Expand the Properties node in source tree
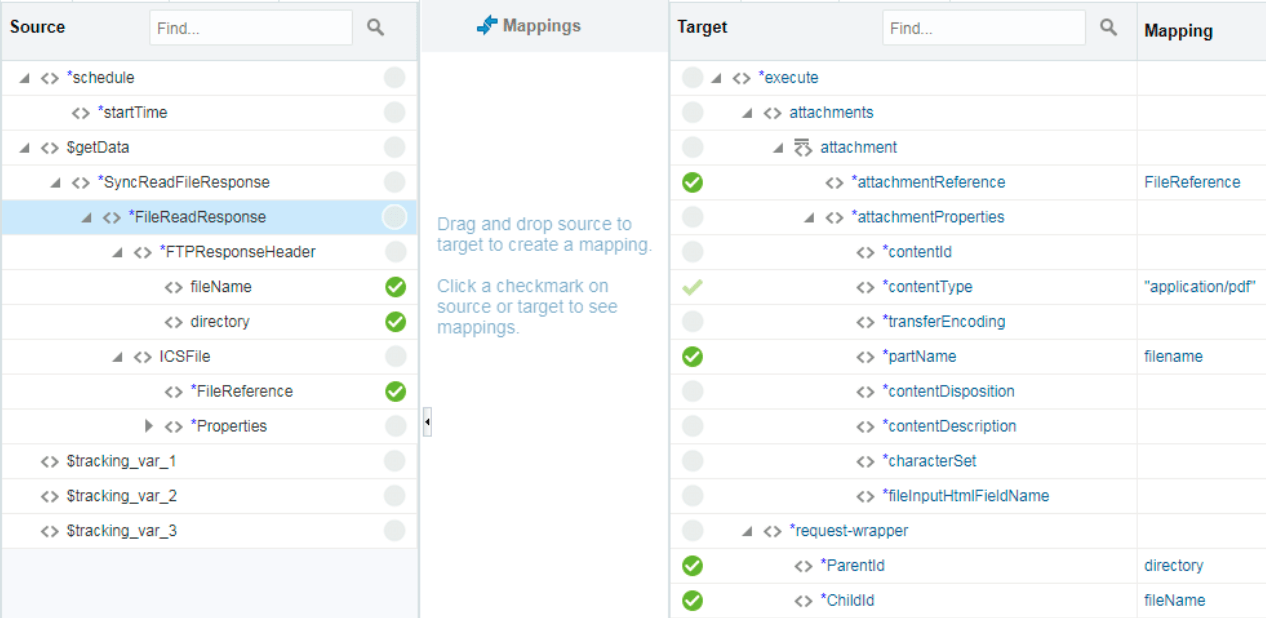 point(149,426)
